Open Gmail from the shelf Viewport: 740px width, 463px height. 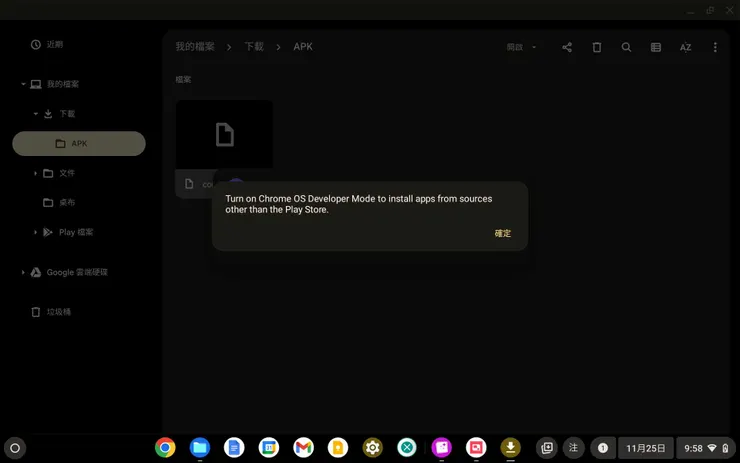(x=304, y=448)
